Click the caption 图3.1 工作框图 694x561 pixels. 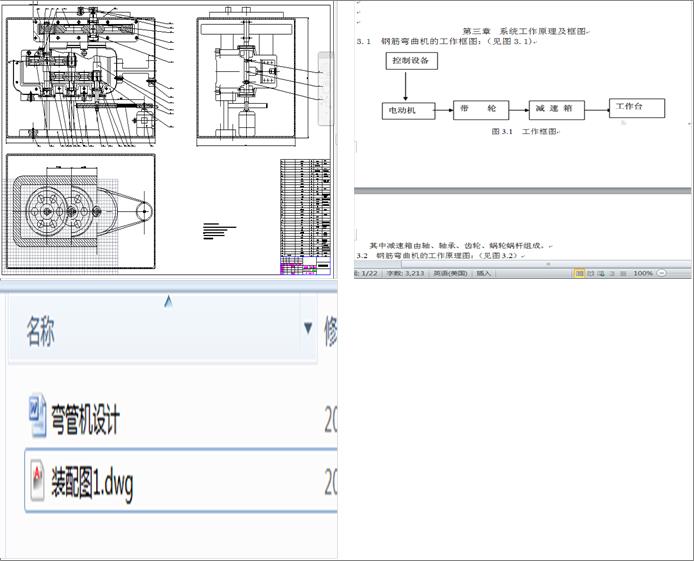(524, 131)
